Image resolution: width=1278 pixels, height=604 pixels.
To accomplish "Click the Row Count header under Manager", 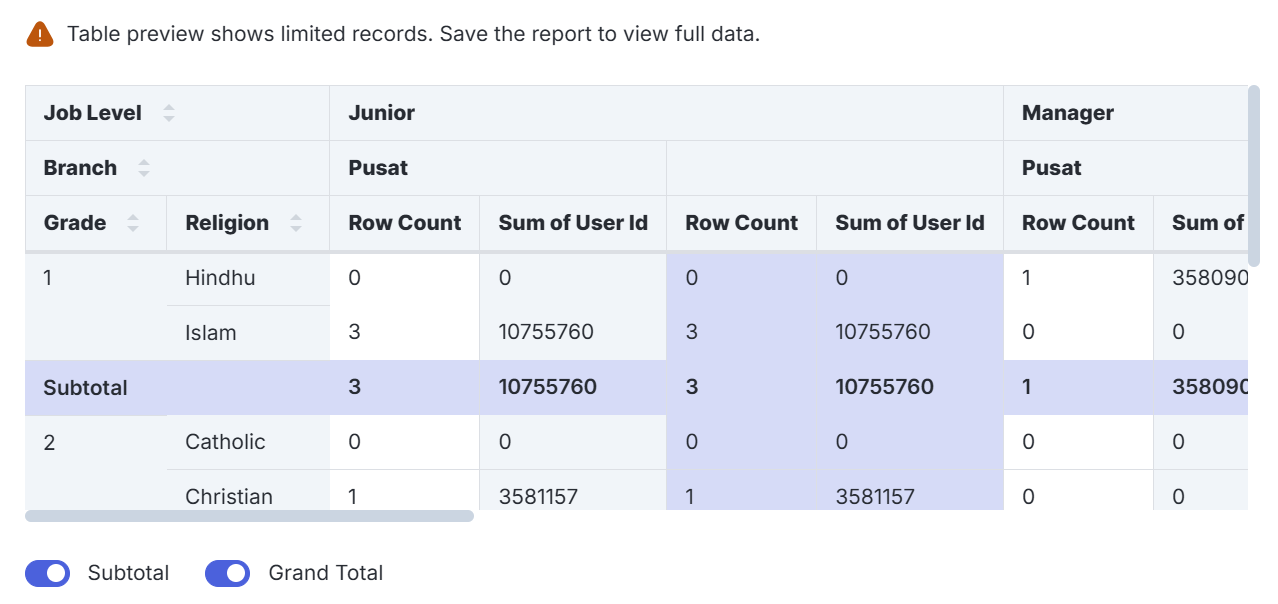I will coord(1078,223).
